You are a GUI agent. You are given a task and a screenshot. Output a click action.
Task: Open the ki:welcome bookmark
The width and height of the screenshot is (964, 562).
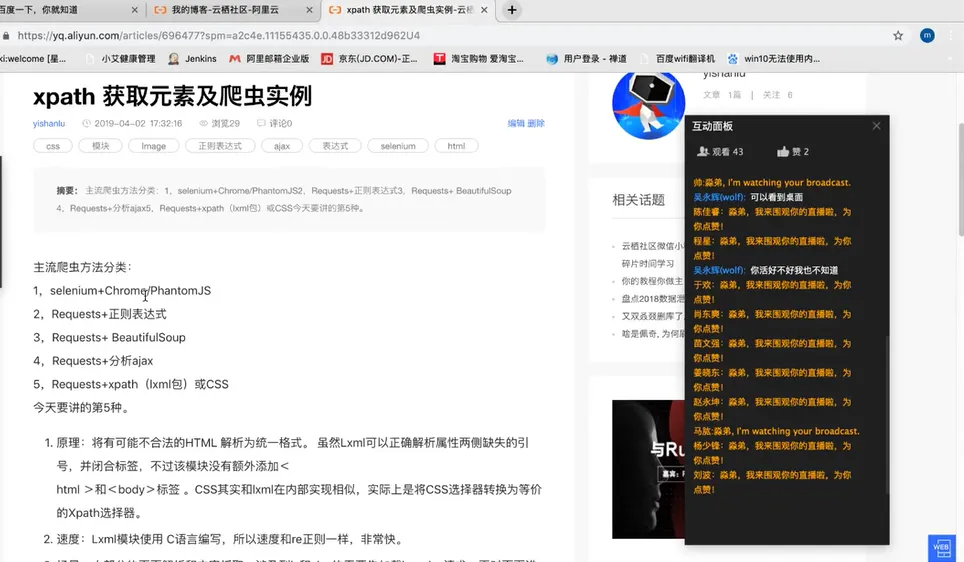33,59
